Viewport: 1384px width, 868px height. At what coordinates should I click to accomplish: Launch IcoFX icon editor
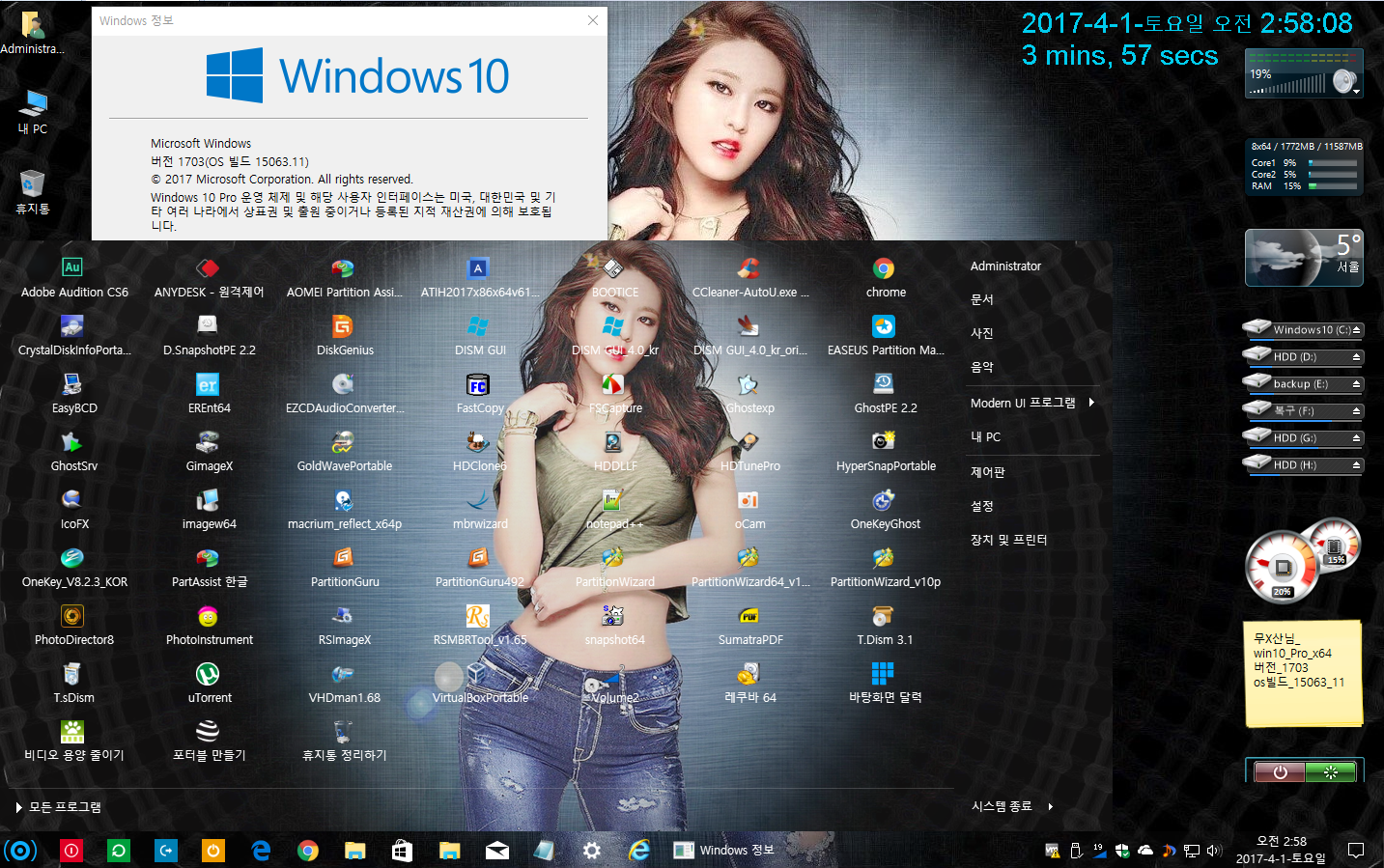pyautogui.click(x=73, y=510)
